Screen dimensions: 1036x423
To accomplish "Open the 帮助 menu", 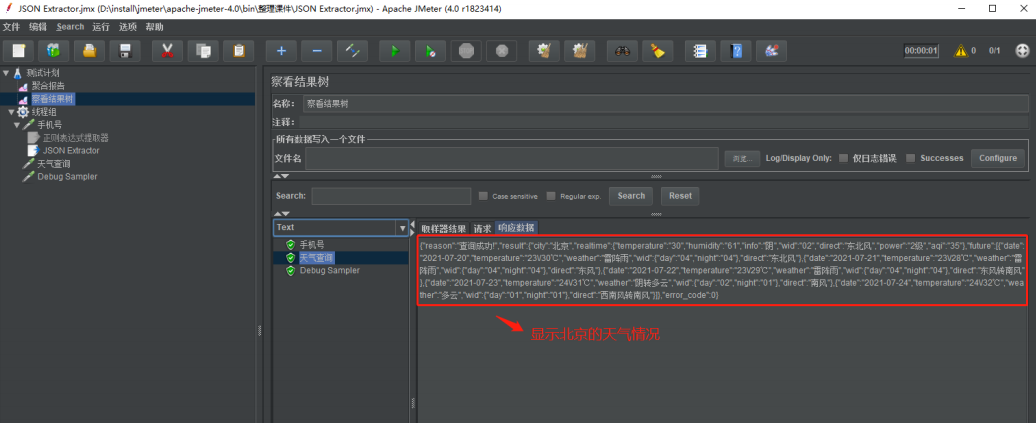I will [154, 27].
